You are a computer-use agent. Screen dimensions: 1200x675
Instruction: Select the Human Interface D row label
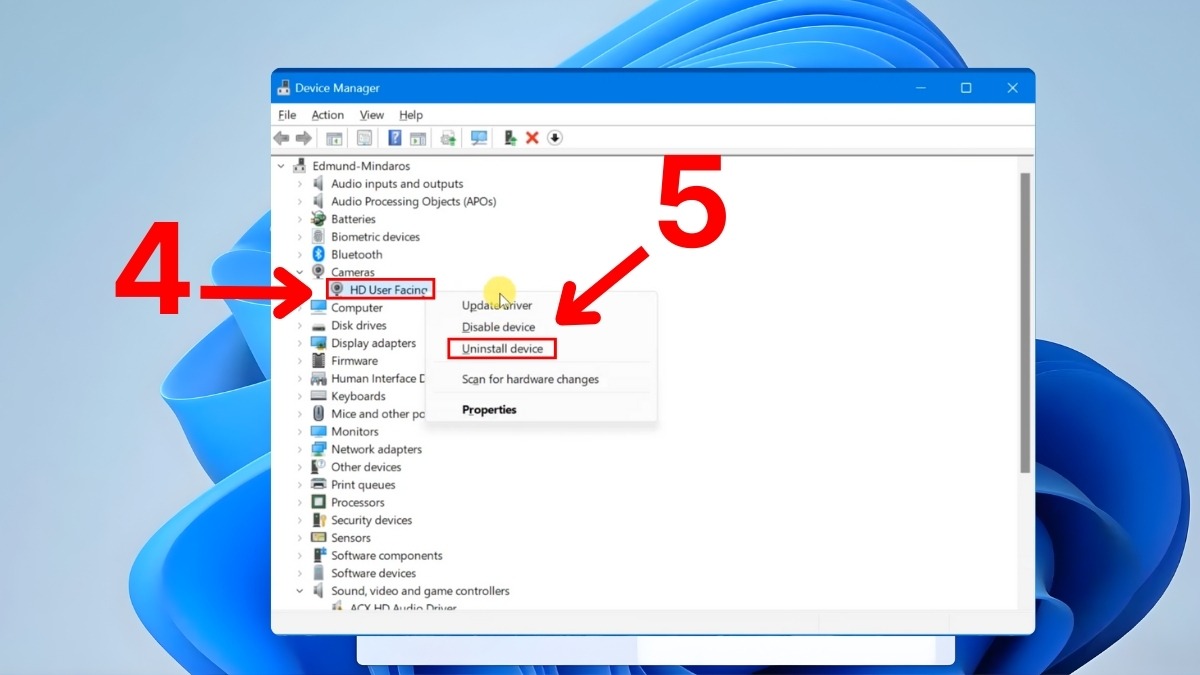(378, 379)
